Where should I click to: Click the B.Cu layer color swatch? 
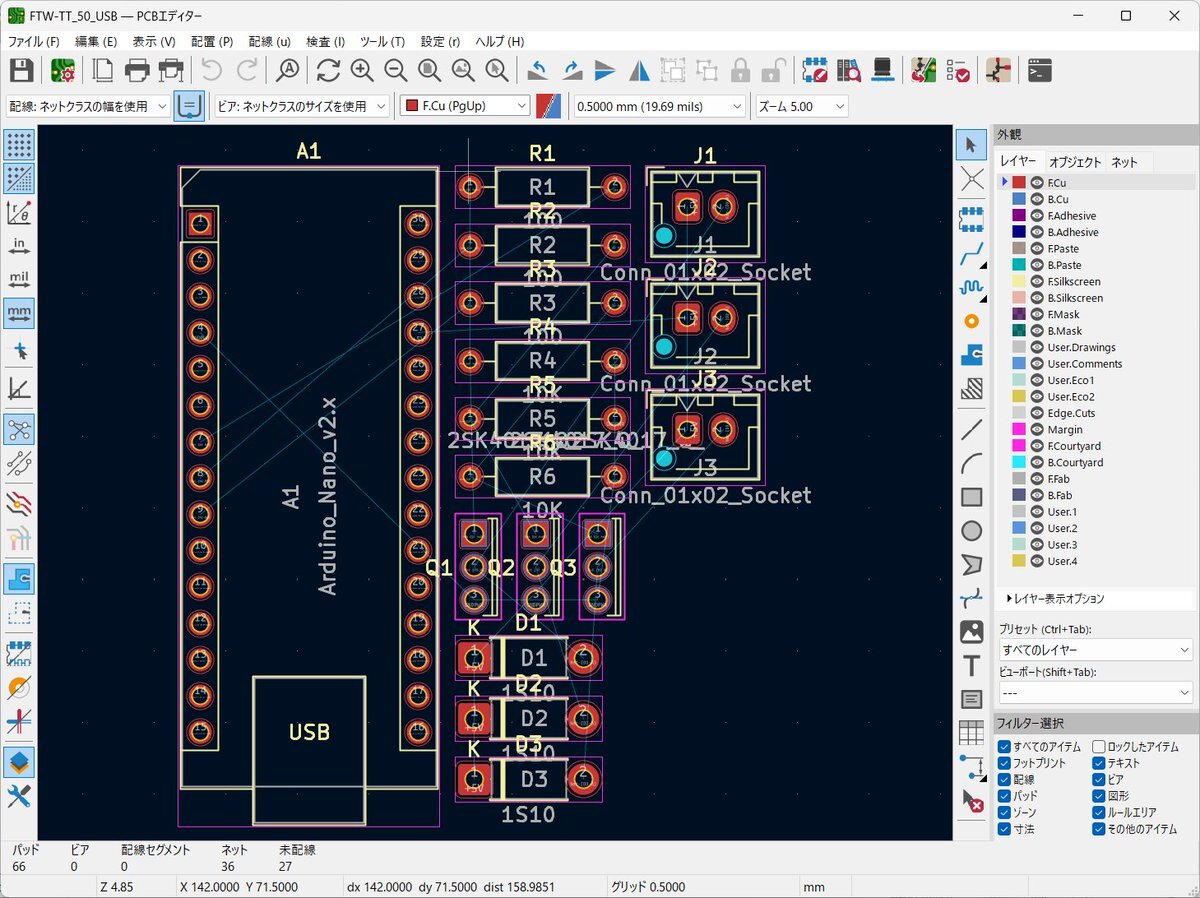1019,199
